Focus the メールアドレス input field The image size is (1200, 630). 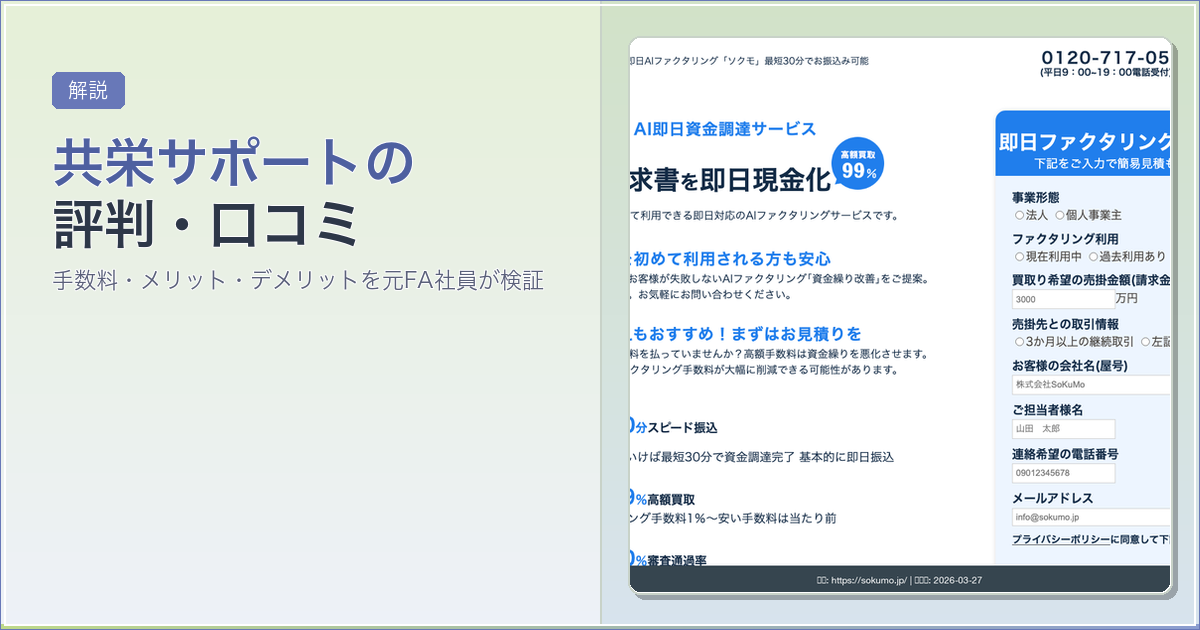tap(1090, 517)
